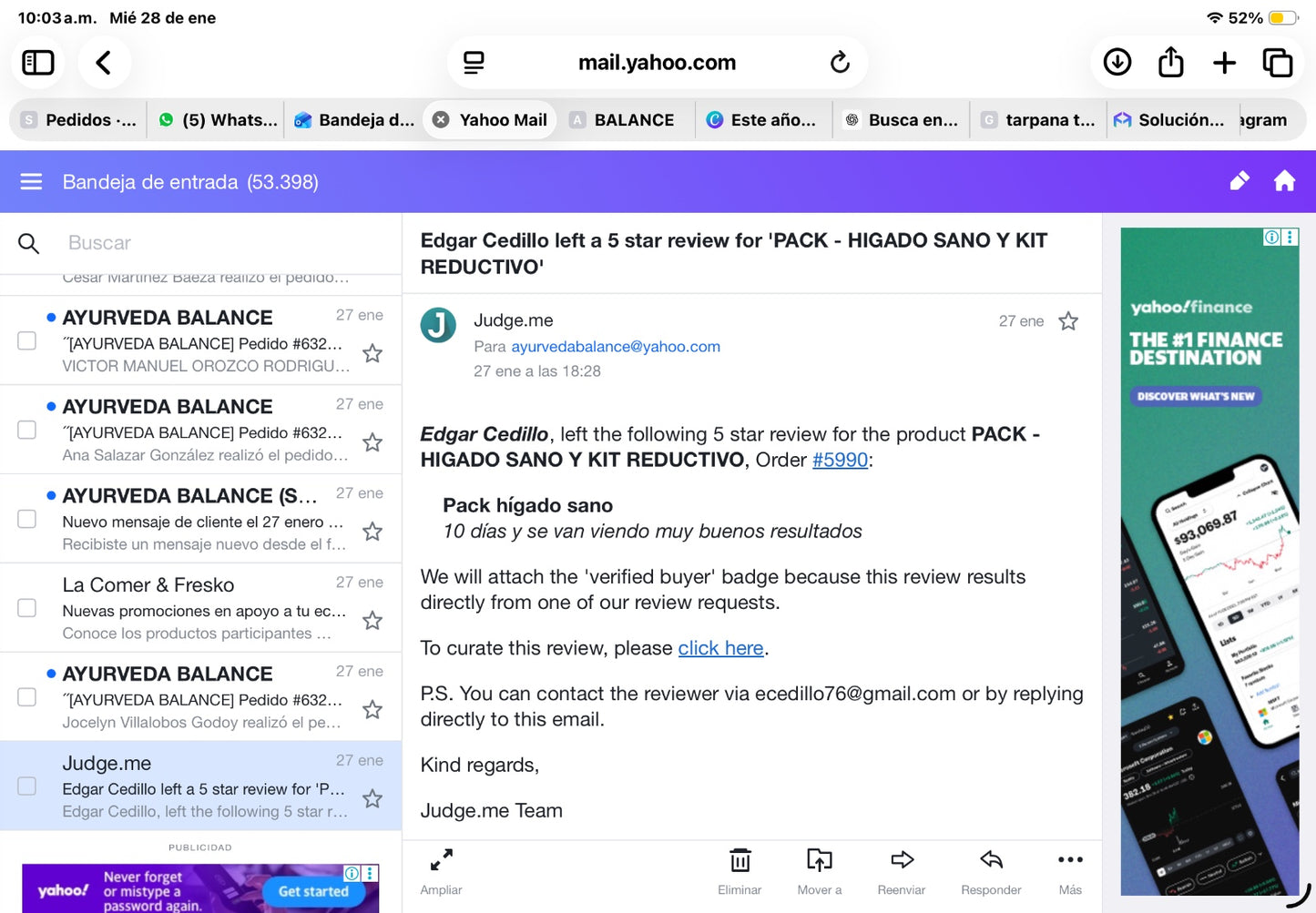
Task: Switch to the Bandeja d... tab
Action: tap(354, 120)
